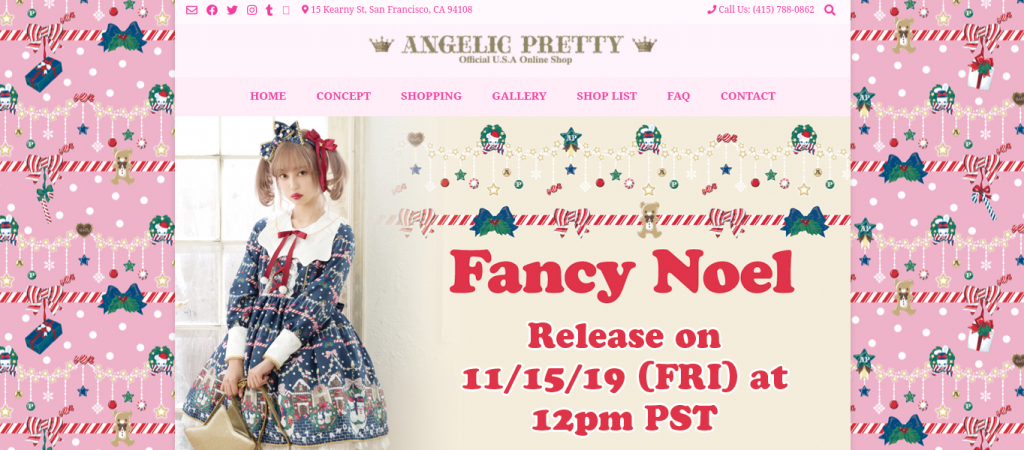Open the Twitter bird icon
1024x450 pixels.
pos(232,10)
